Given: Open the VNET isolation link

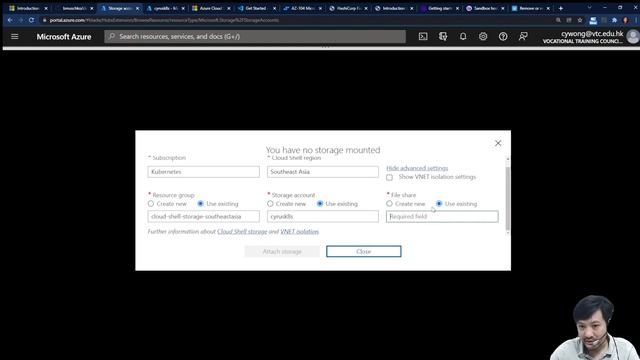Looking at the screenshot, I should coord(300,231).
